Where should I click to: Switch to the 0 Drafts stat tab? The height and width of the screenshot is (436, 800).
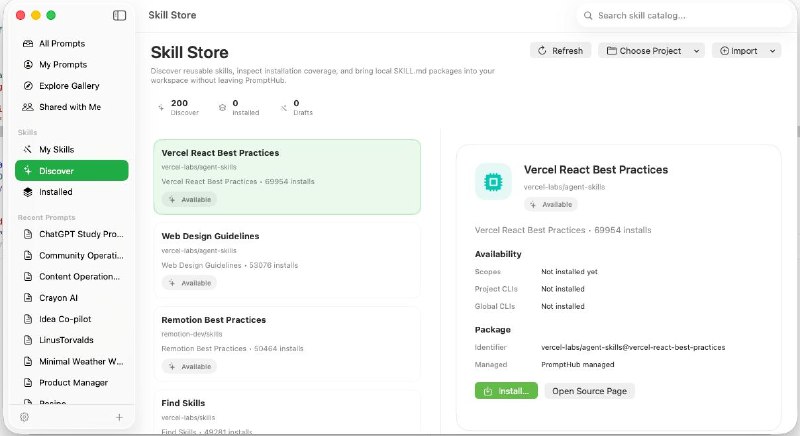pyautogui.click(x=296, y=107)
